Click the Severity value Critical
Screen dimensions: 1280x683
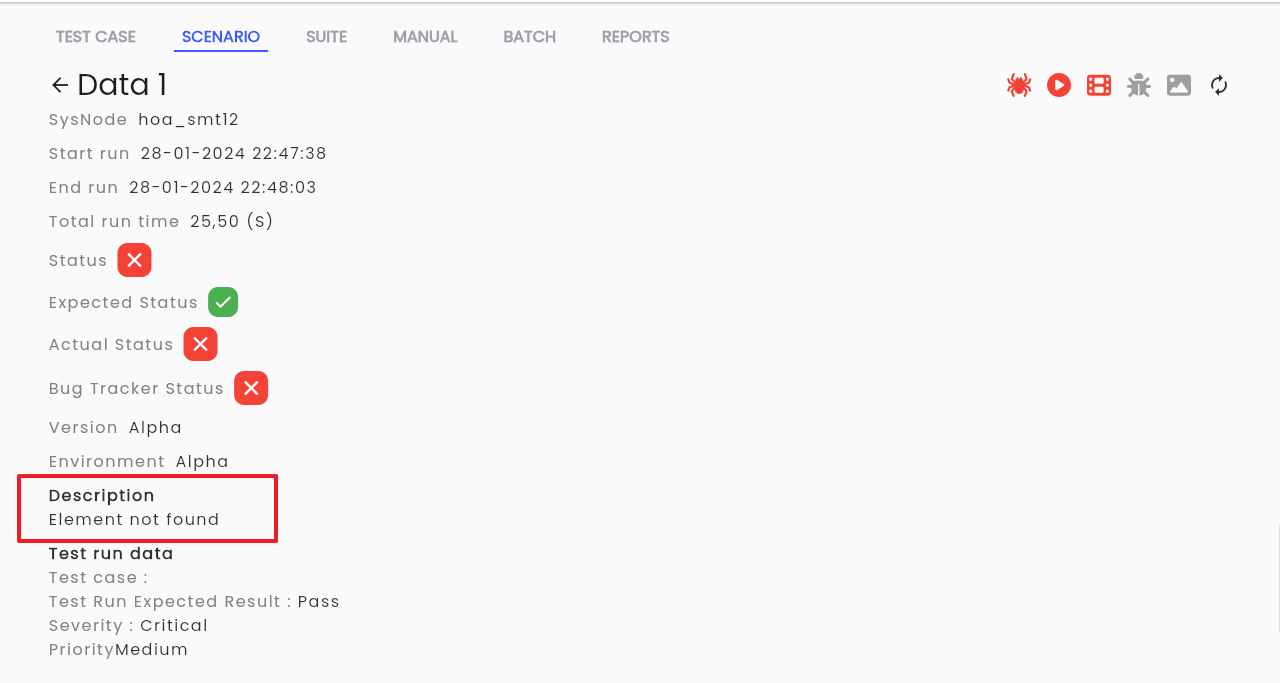pos(174,626)
